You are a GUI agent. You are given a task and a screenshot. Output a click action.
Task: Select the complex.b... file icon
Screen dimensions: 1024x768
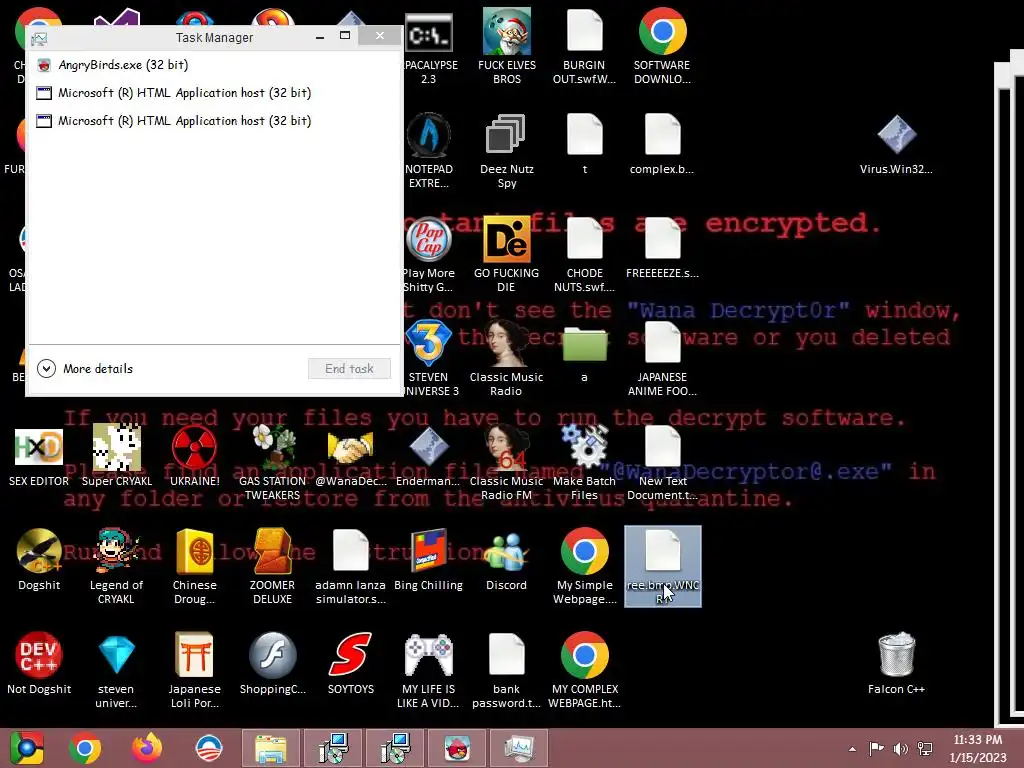[x=662, y=145]
